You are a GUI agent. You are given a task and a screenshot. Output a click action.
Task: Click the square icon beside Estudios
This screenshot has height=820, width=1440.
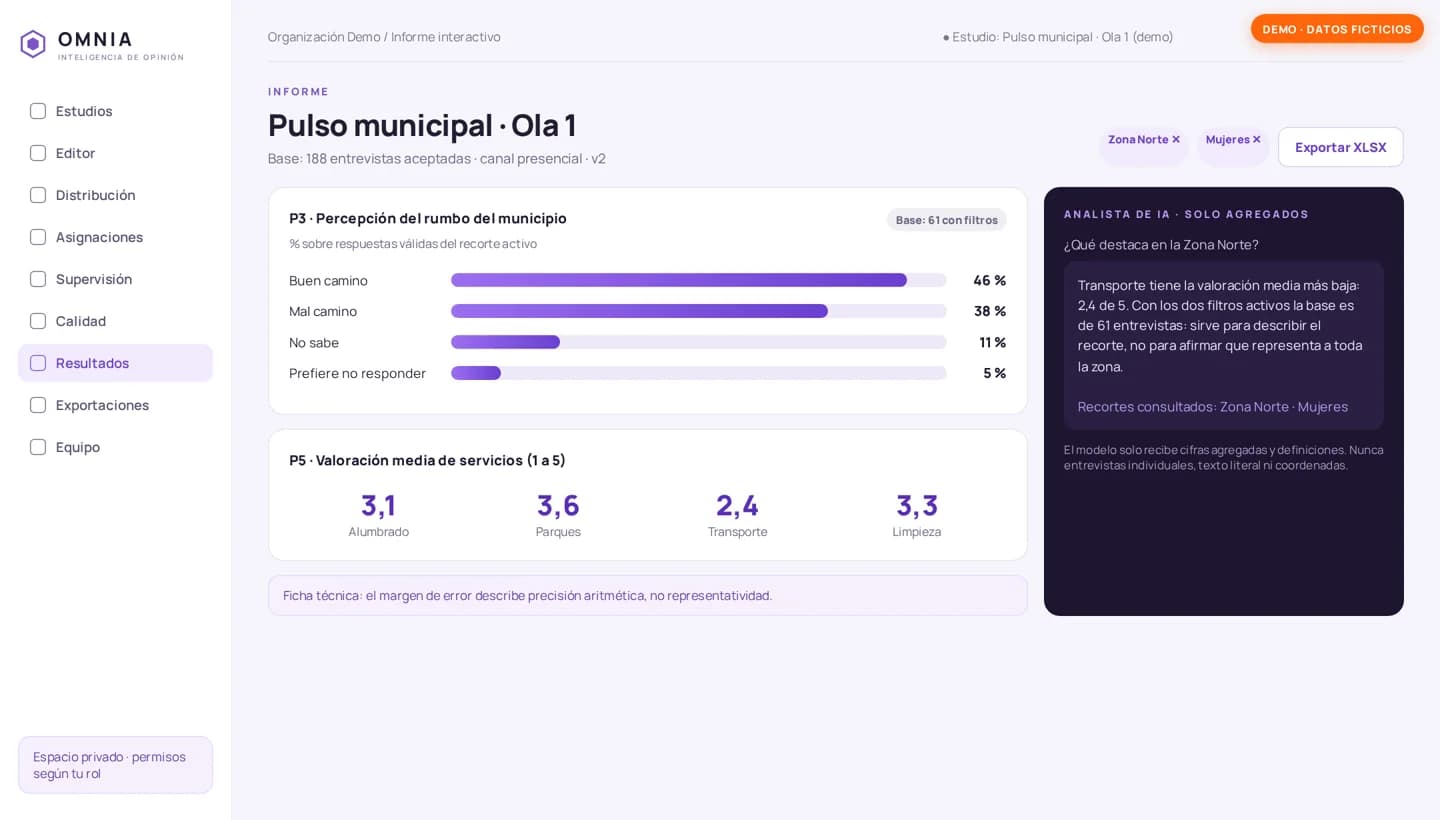(38, 111)
